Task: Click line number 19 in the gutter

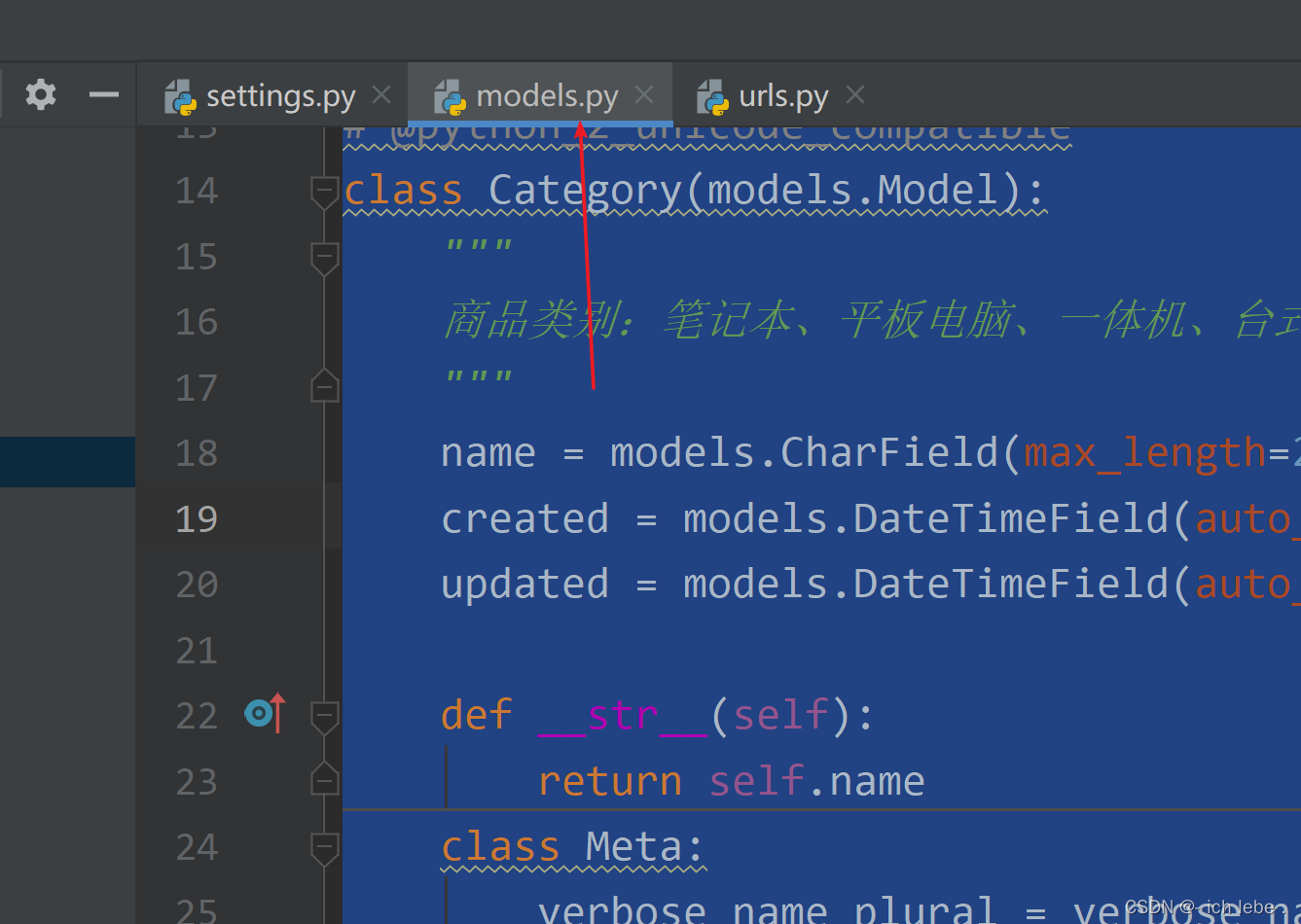Action: pos(197,519)
